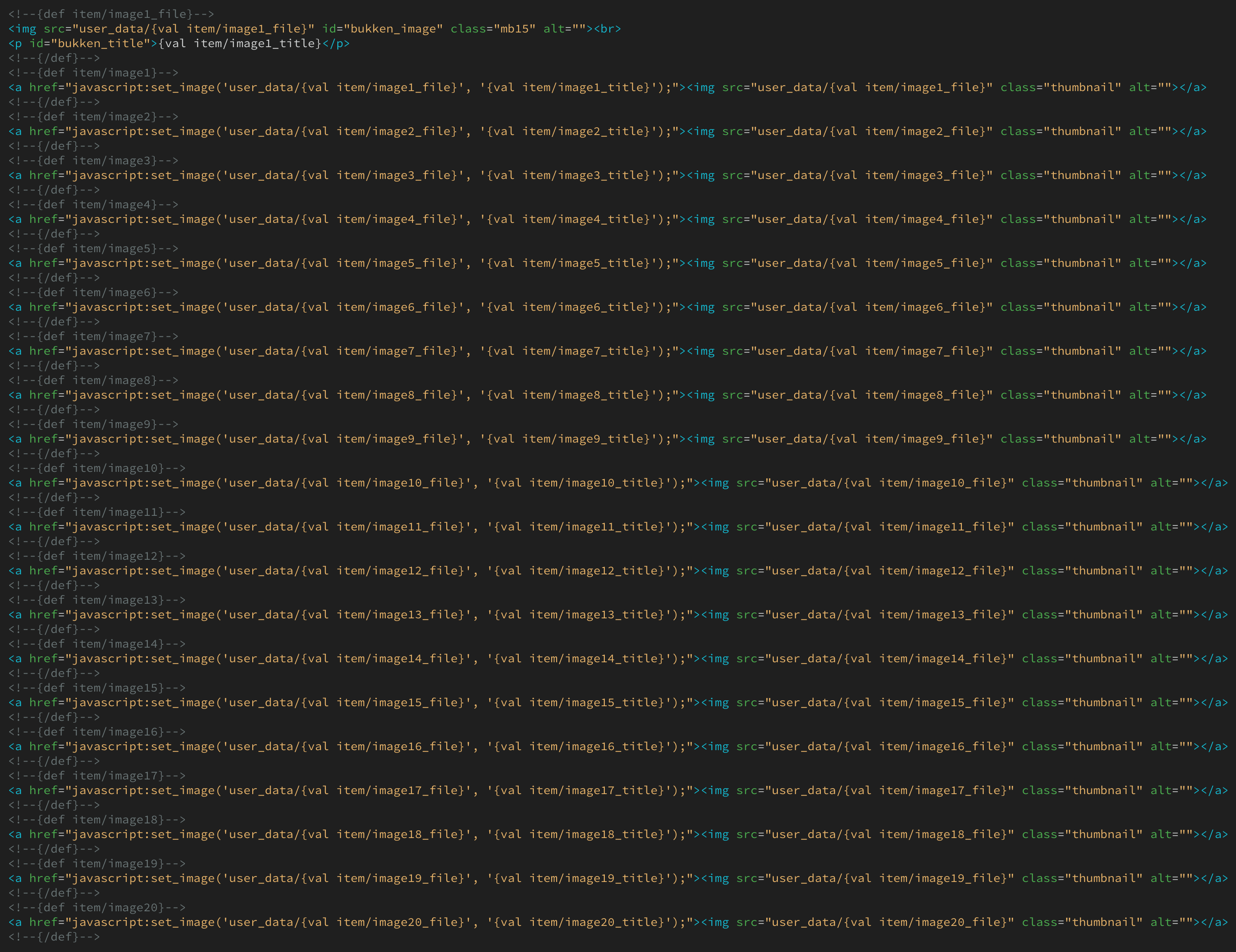
Task: Click the comment '<!--{def item/image2}-->'
Action: tap(93, 117)
